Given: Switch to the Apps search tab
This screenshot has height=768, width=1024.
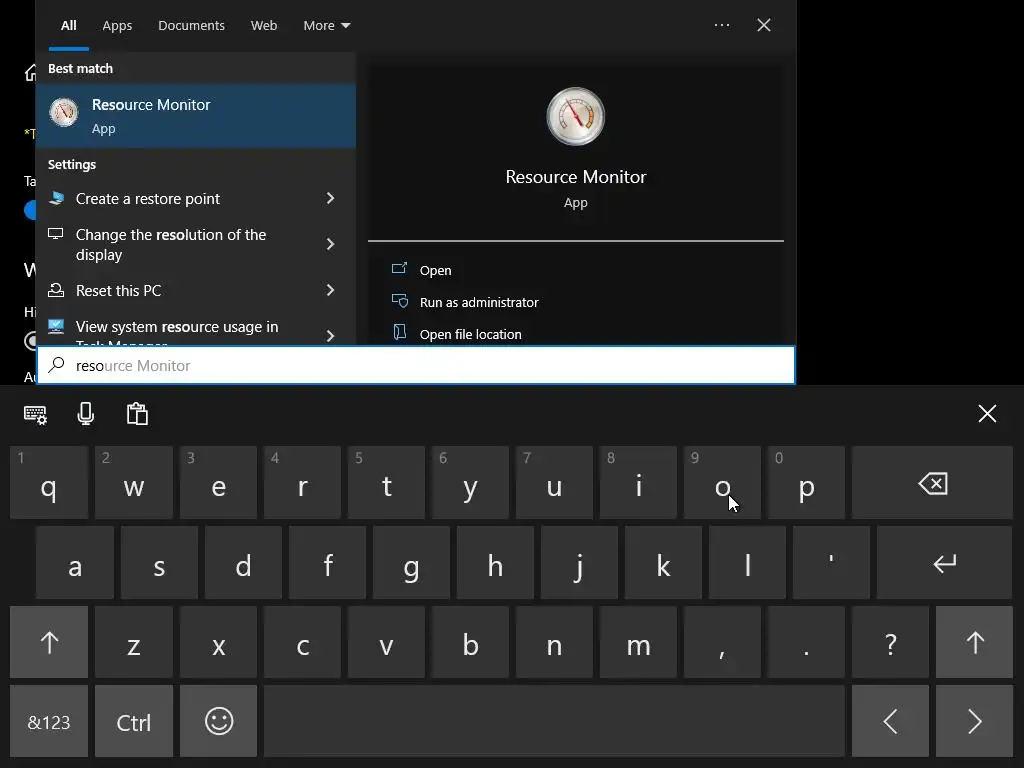Looking at the screenshot, I should tap(117, 25).
